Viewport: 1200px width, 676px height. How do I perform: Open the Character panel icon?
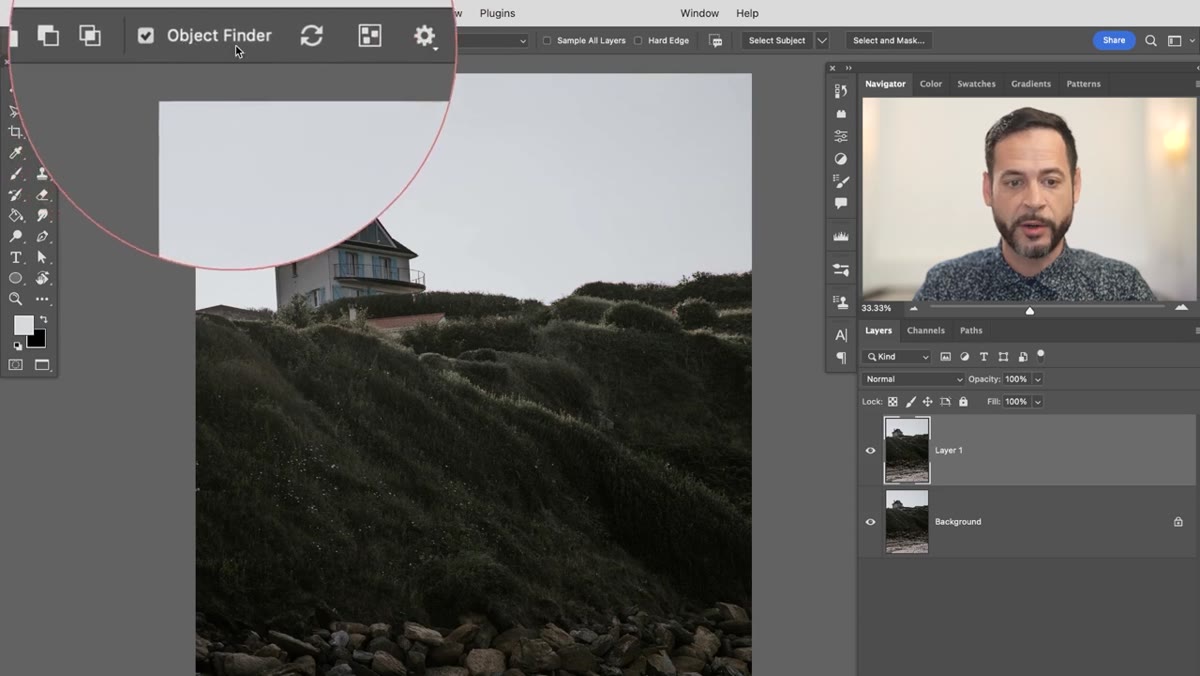tap(841, 335)
